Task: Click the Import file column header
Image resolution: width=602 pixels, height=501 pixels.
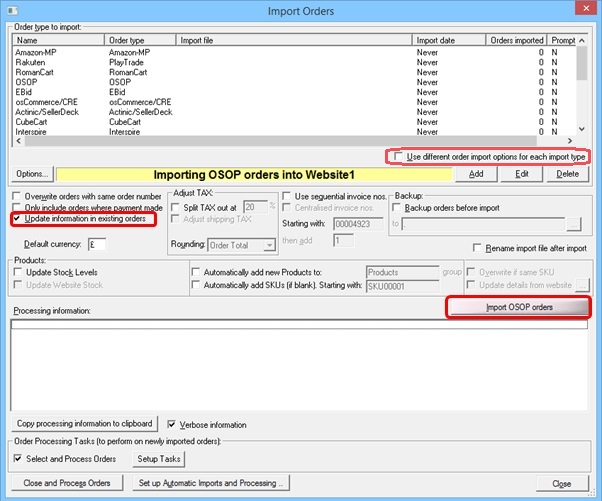Action: tap(294, 40)
